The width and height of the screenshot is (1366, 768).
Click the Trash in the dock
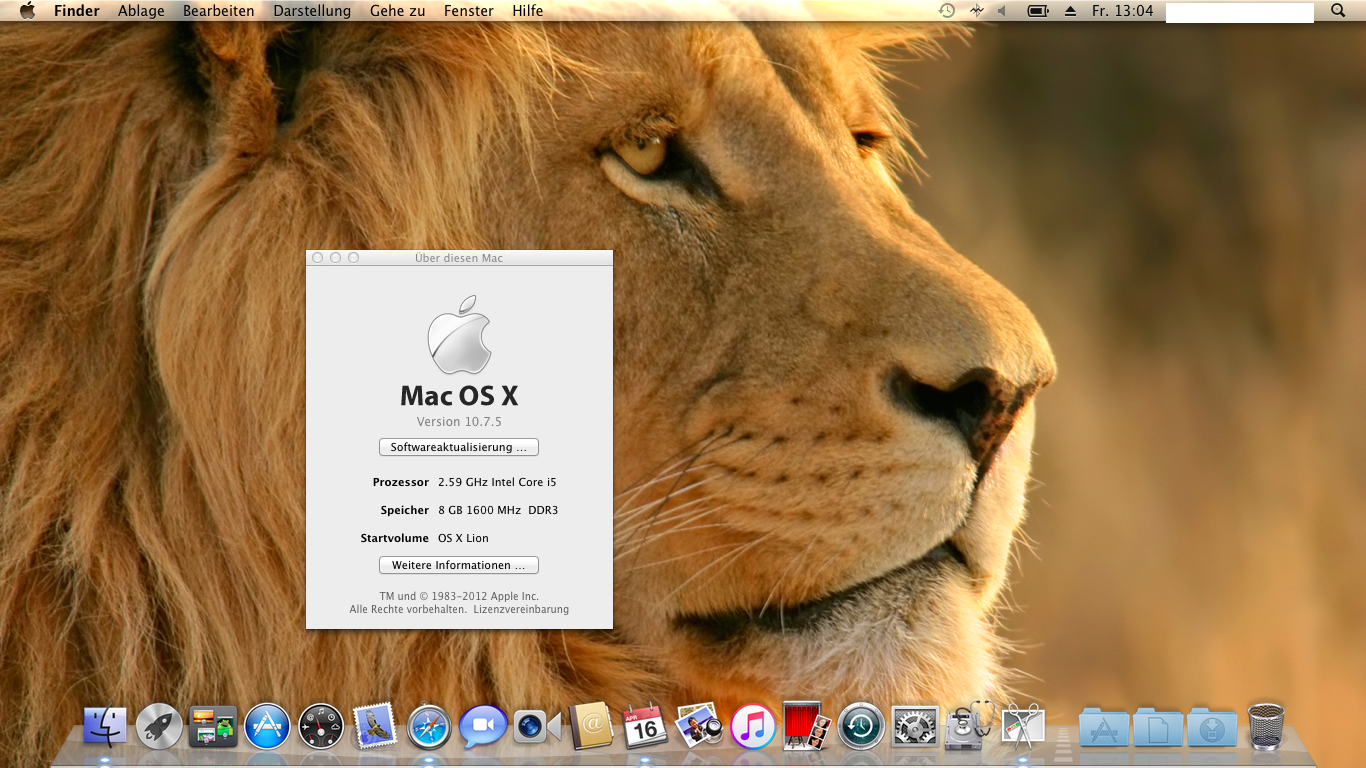(x=1266, y=727)
